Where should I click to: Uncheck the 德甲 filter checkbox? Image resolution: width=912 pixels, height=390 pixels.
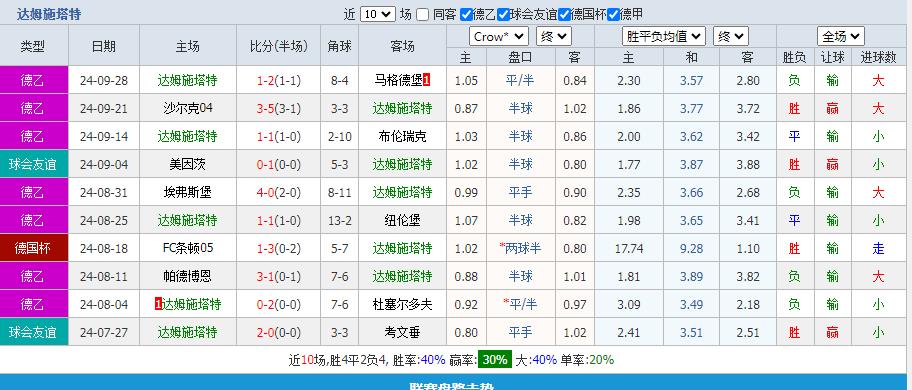613,15
